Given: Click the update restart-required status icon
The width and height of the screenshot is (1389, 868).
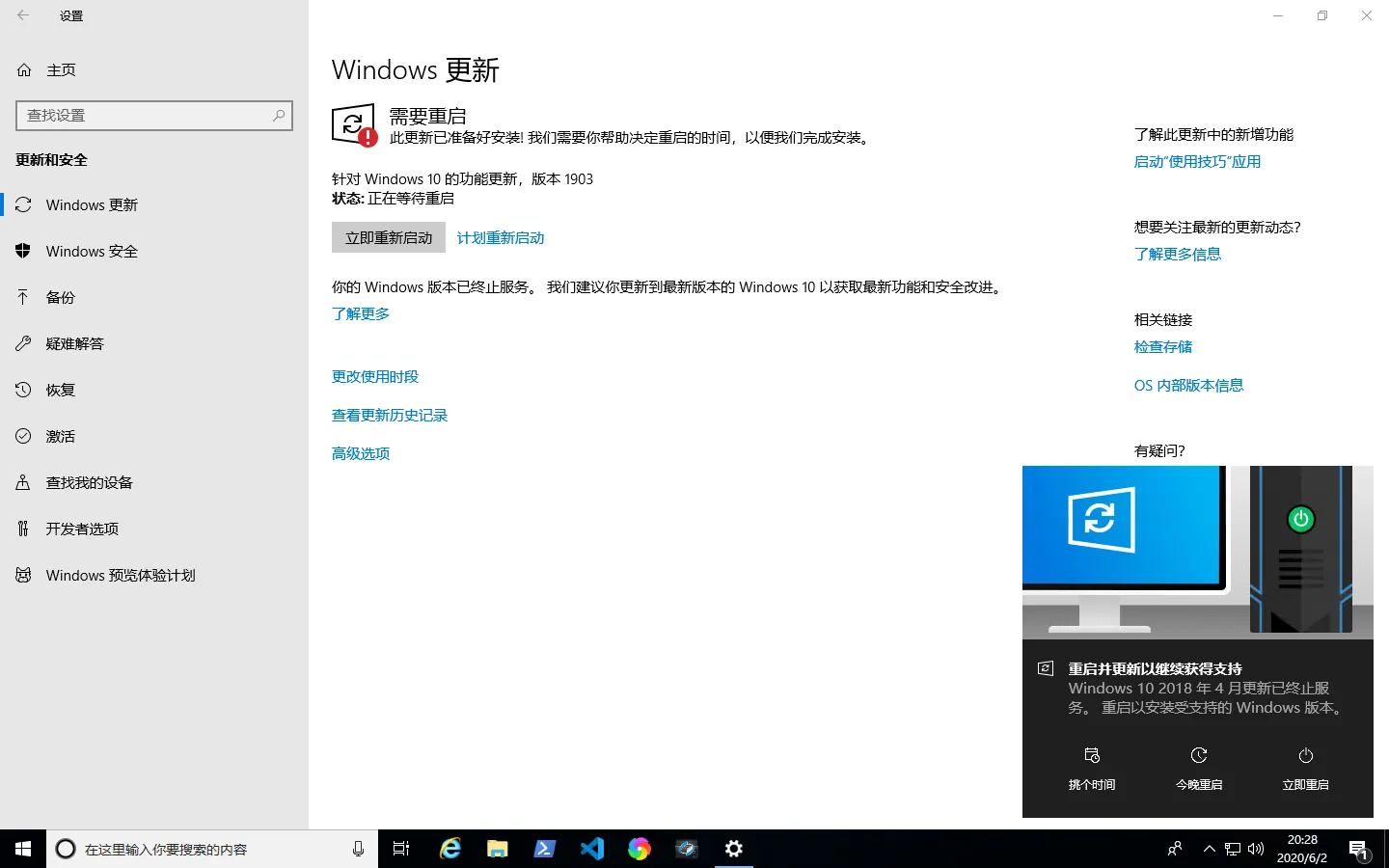Looking at the screenshot, I should [354, 125].
